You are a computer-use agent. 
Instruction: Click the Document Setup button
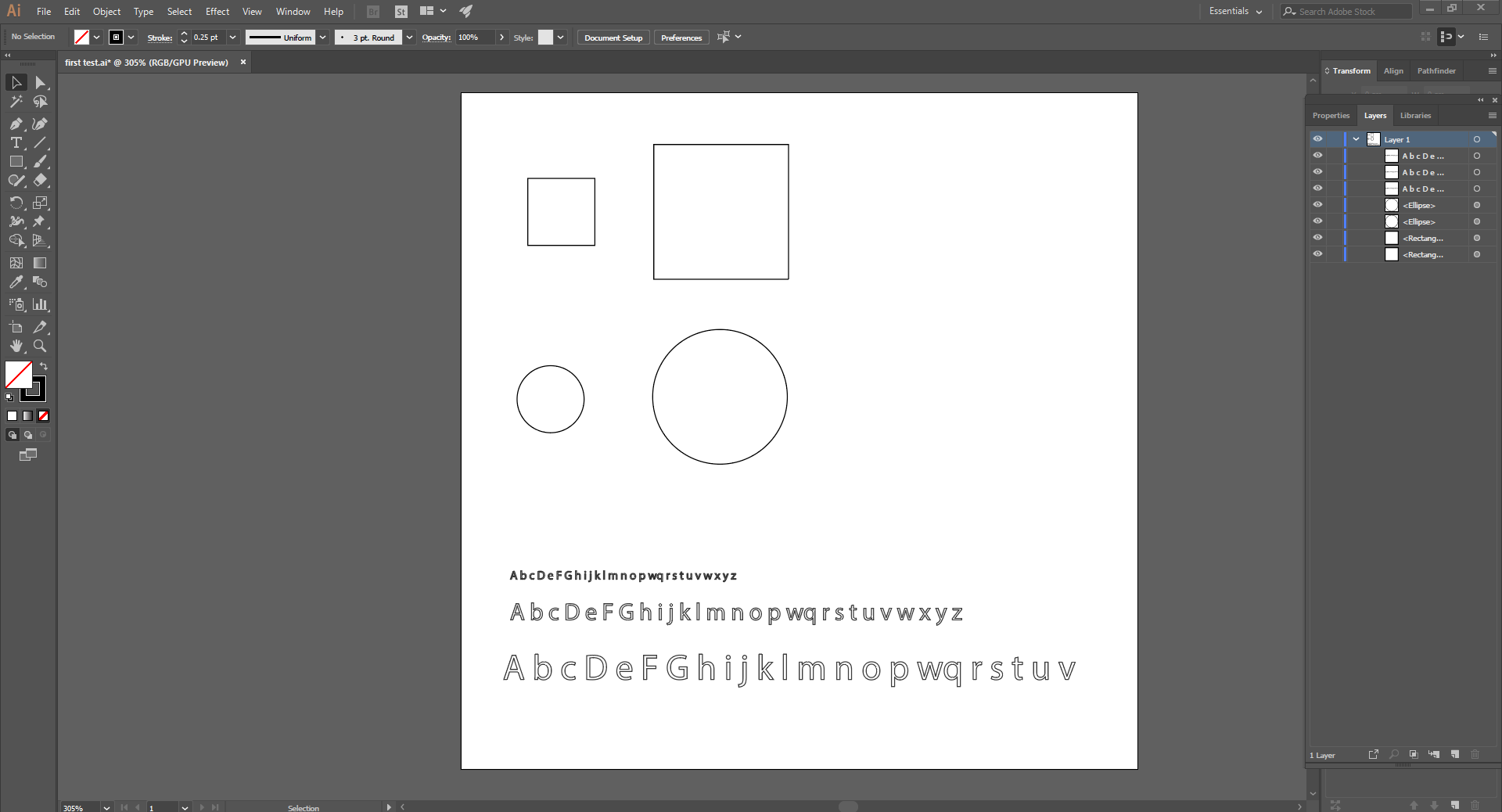(613, 38)
